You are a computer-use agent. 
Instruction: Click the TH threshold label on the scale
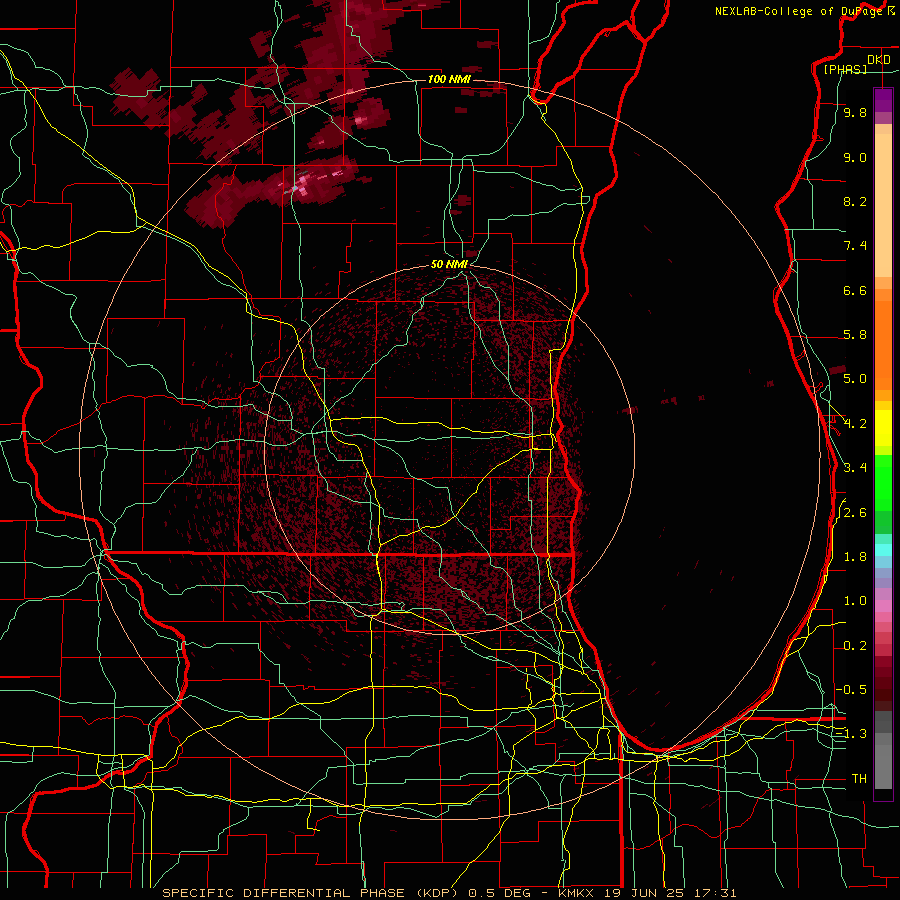tap(859, 778)
